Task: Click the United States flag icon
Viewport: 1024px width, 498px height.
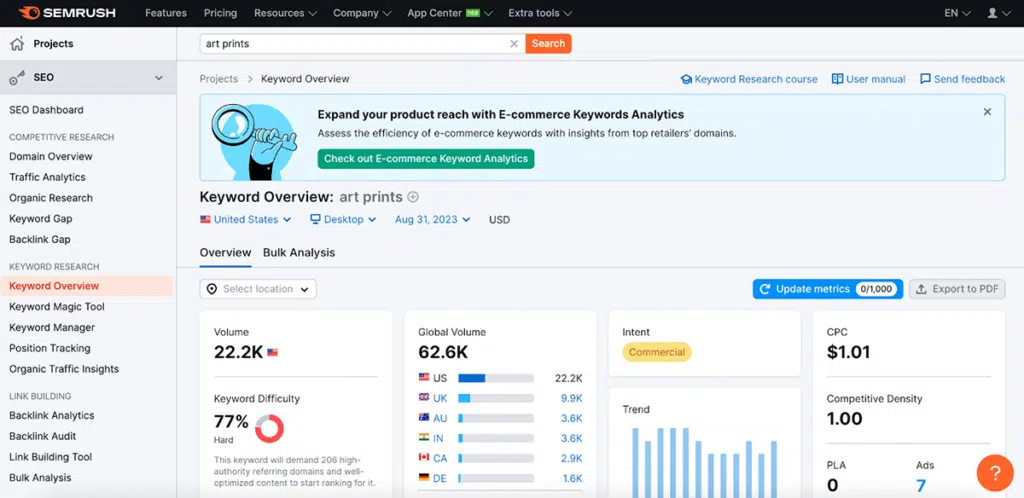Action: (x=206, y=219)
